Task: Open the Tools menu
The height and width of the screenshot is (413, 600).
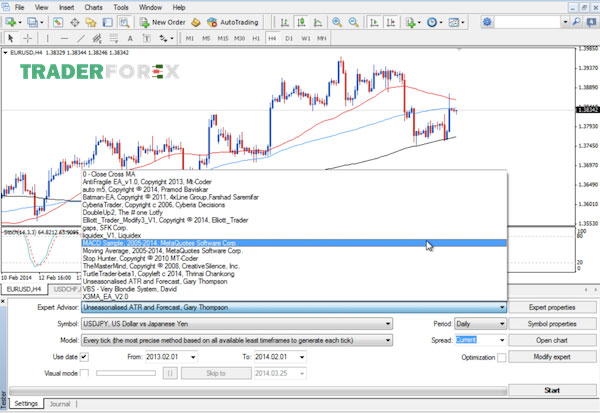Action: point(121,7)
